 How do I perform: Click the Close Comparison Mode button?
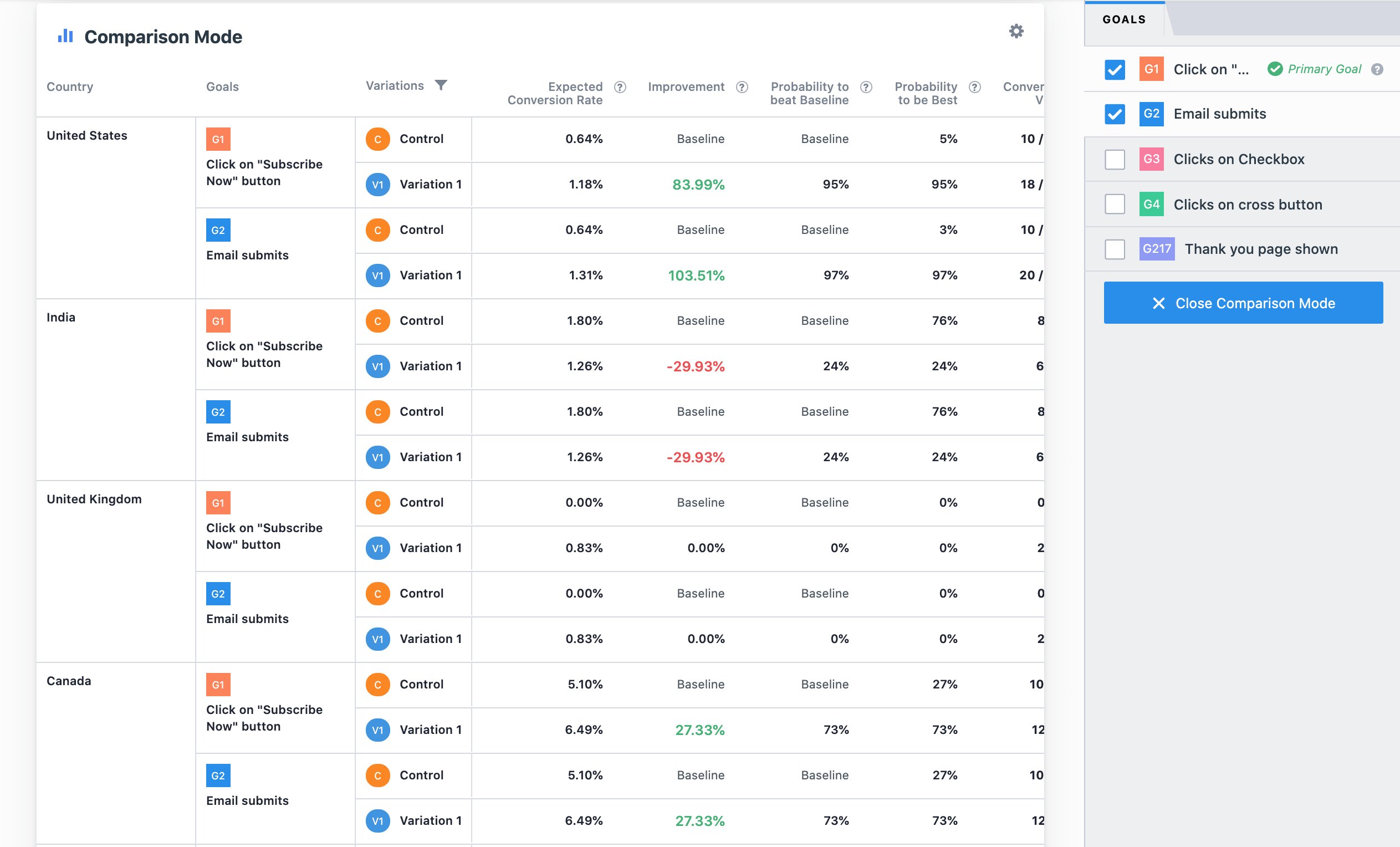pos(1243,303)
